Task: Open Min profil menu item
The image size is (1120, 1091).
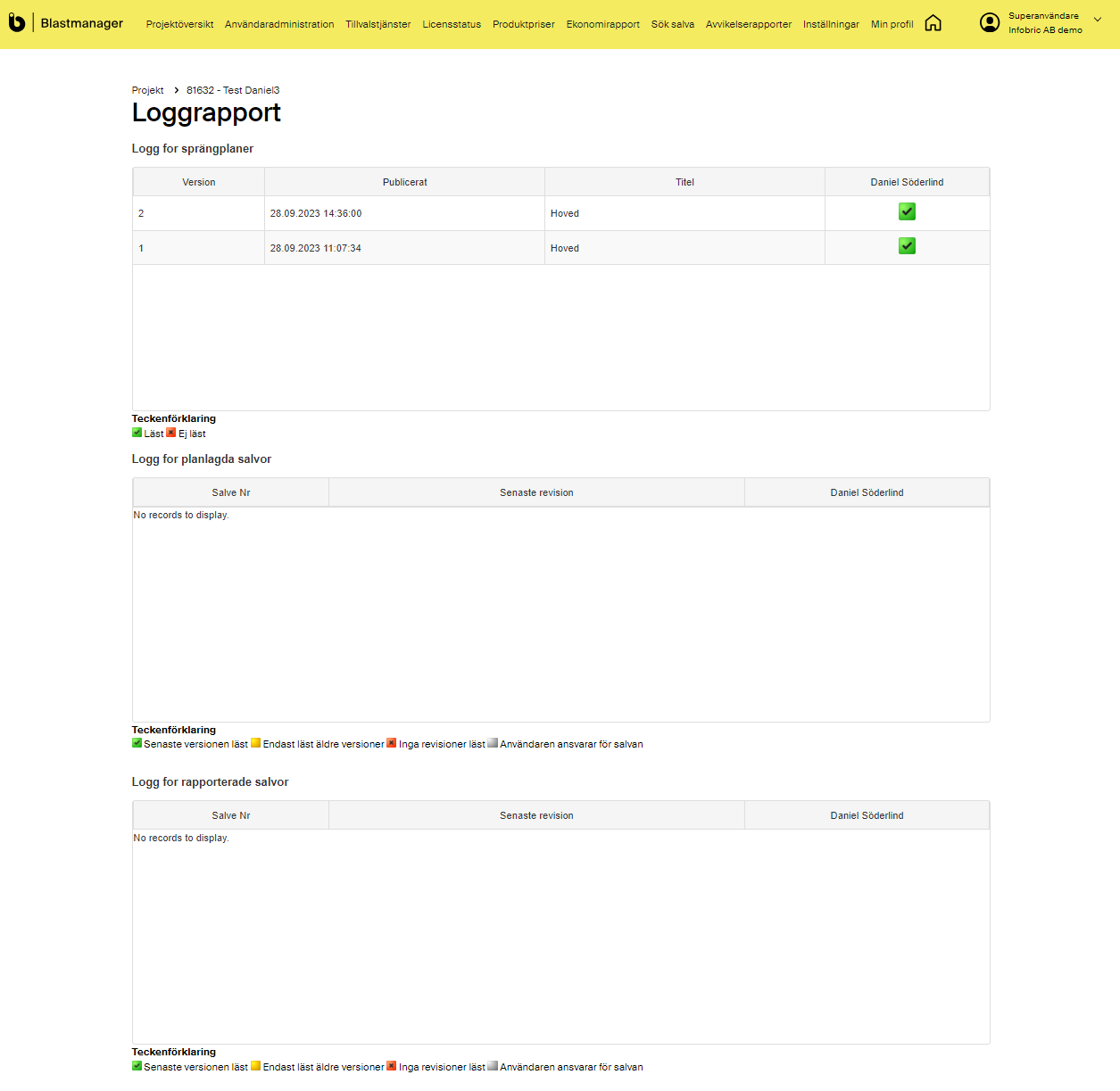Action: (892, 24)
